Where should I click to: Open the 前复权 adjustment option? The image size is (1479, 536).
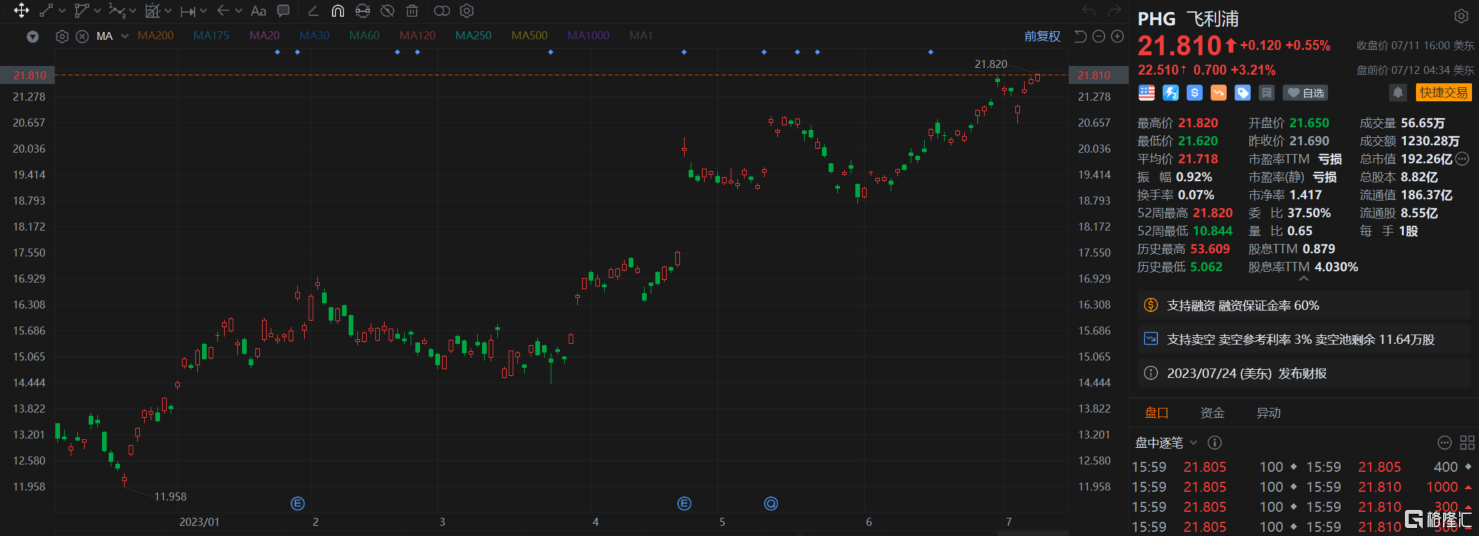(1042, 36)
